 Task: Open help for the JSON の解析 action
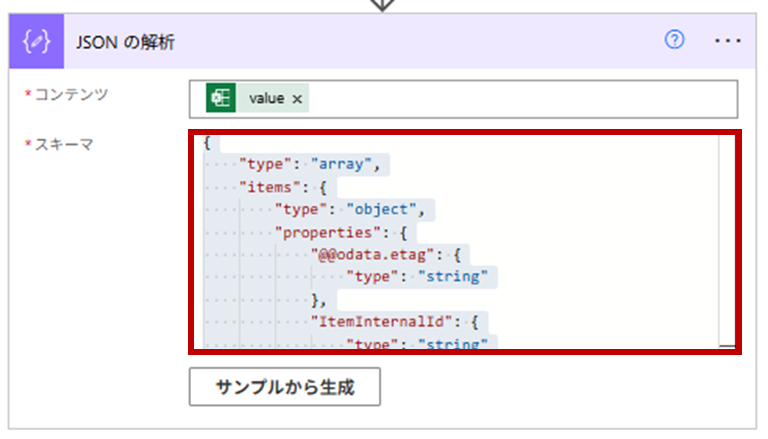(x=674, y=40)
